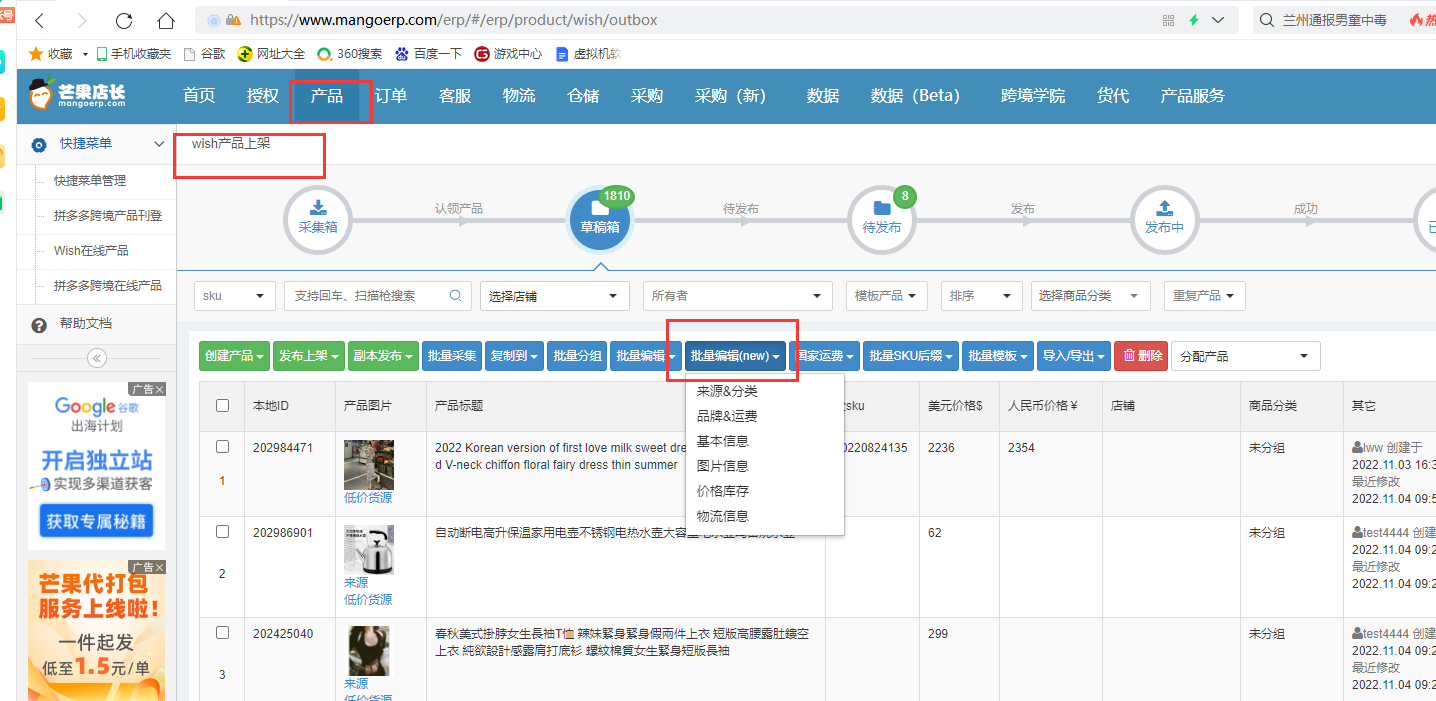
Task: Toggle the select-all checkbox in the table header
Action: point(223,406)
